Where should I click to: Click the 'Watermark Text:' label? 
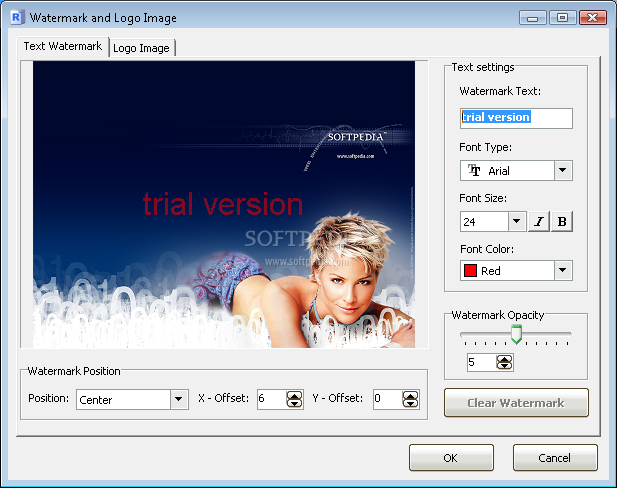(x=500, y=91)
